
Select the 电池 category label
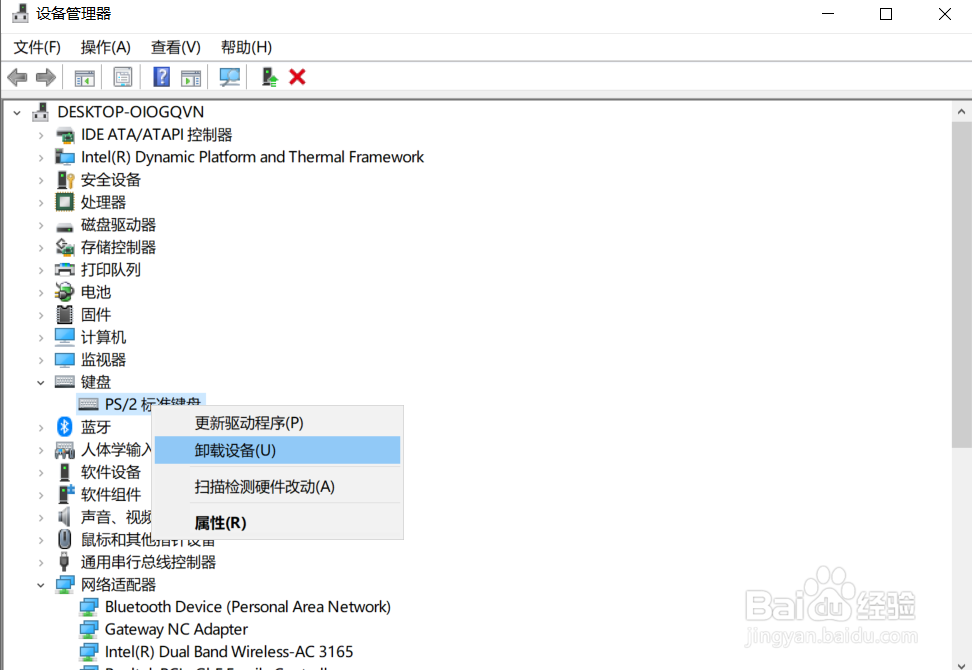[x=96, y=292]
